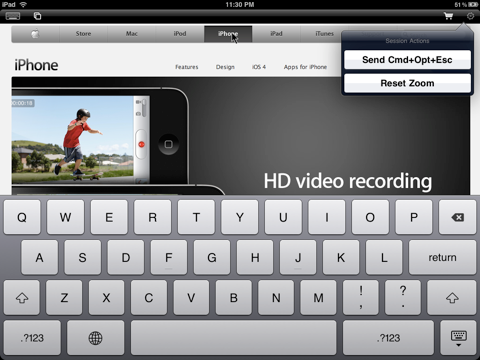Tap the settings gear icon
The width and height of the screenshot is (480, 360).
tap(470, 16)
